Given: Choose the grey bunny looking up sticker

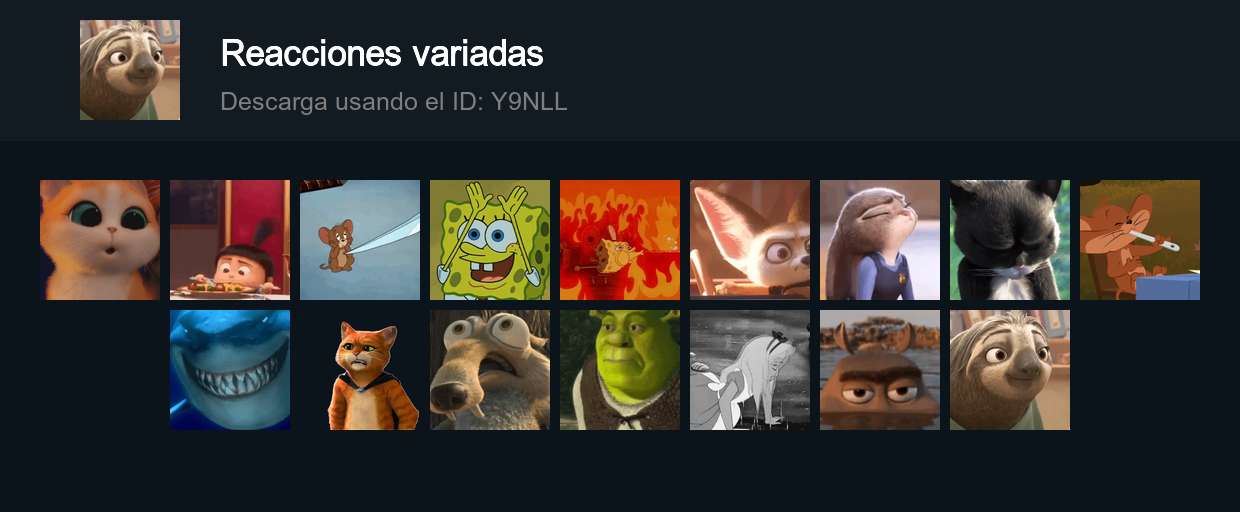Looking at the screenshot, I should point(880,240).
